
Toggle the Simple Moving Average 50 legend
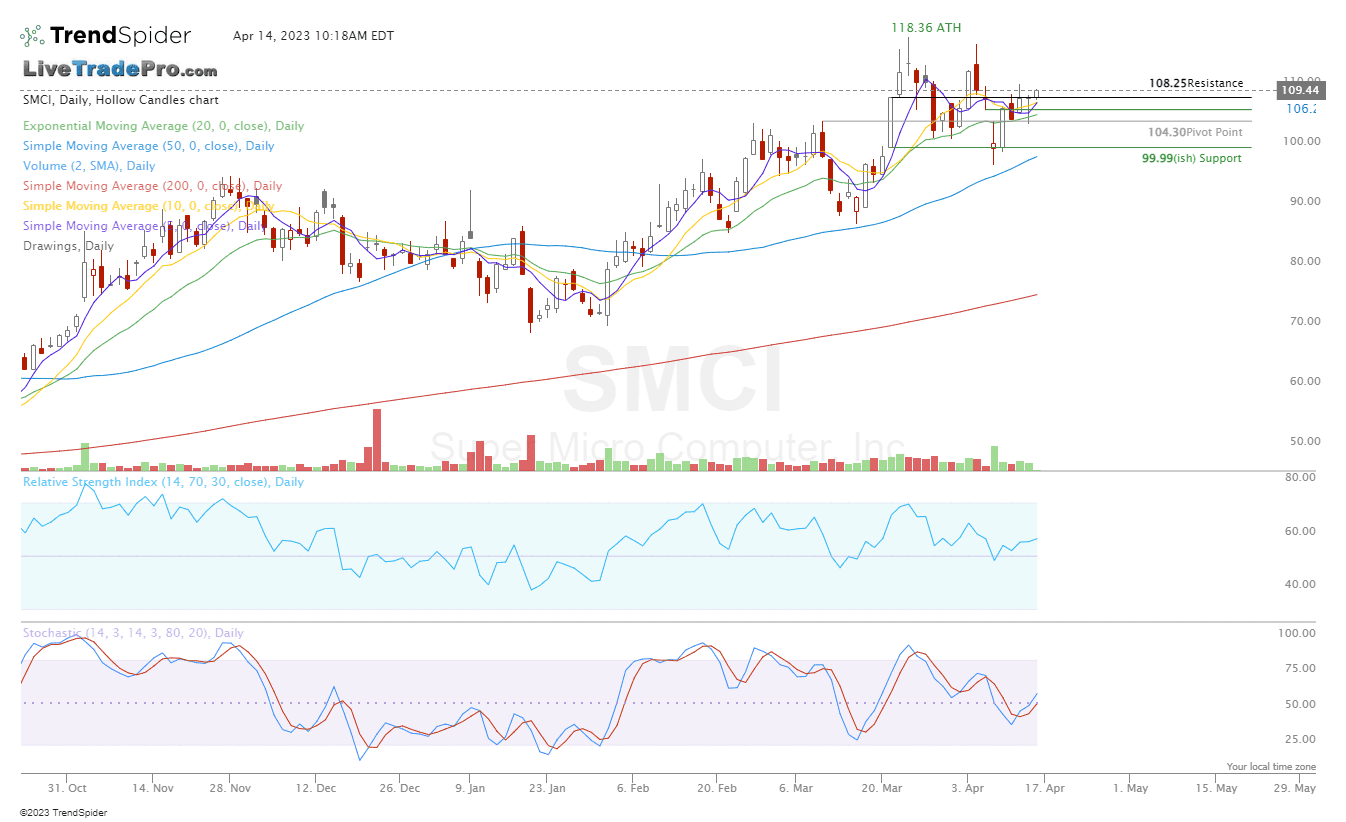148,146
